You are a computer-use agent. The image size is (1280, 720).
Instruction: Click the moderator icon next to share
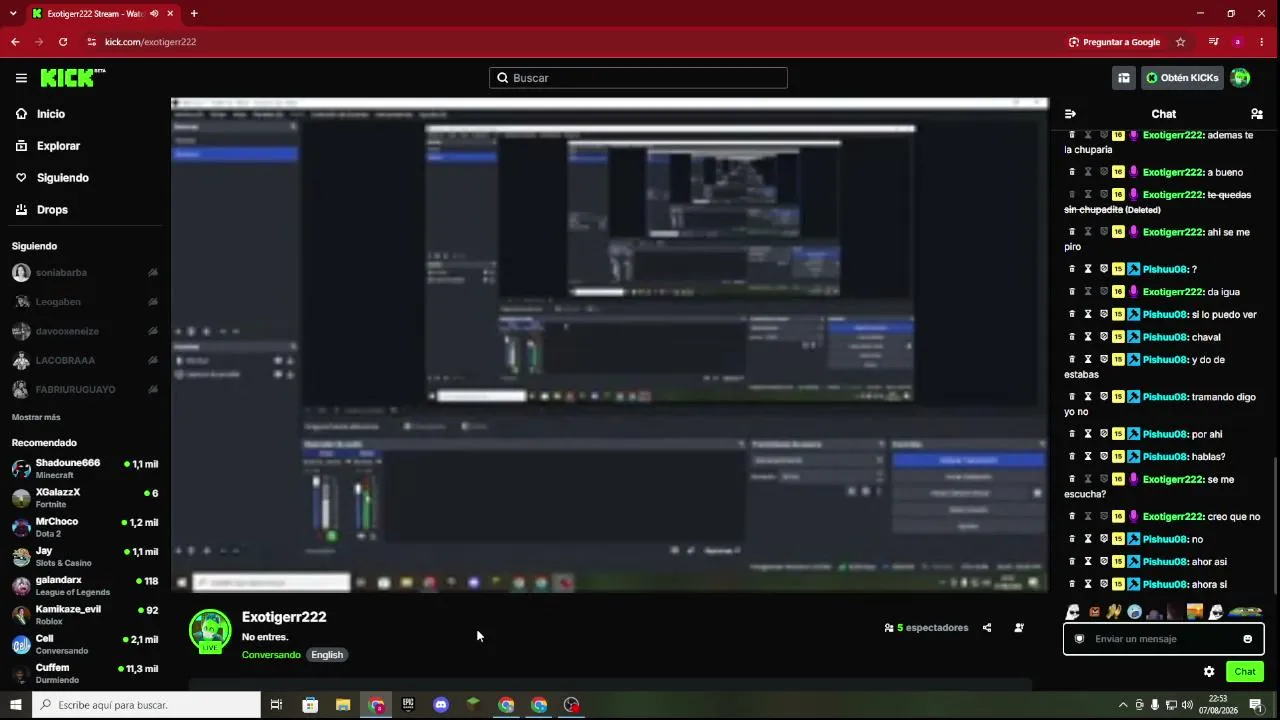[x=1019, y=628]
